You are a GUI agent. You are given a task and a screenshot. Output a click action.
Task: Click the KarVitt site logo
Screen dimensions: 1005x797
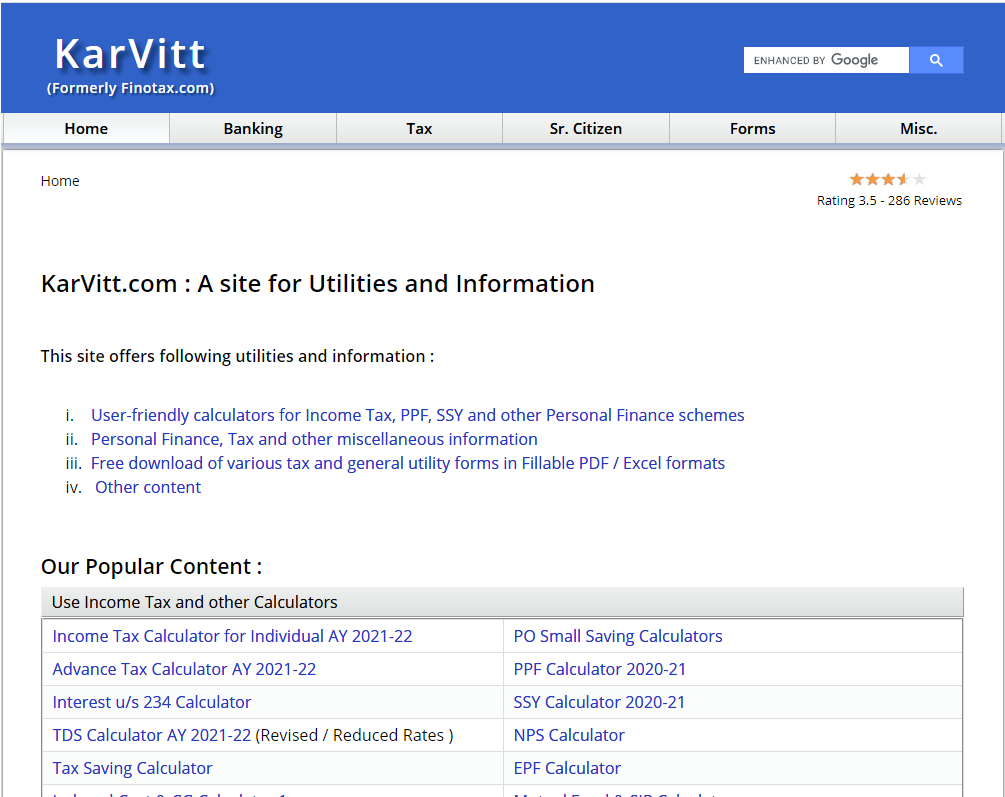[x=130, y=54]
